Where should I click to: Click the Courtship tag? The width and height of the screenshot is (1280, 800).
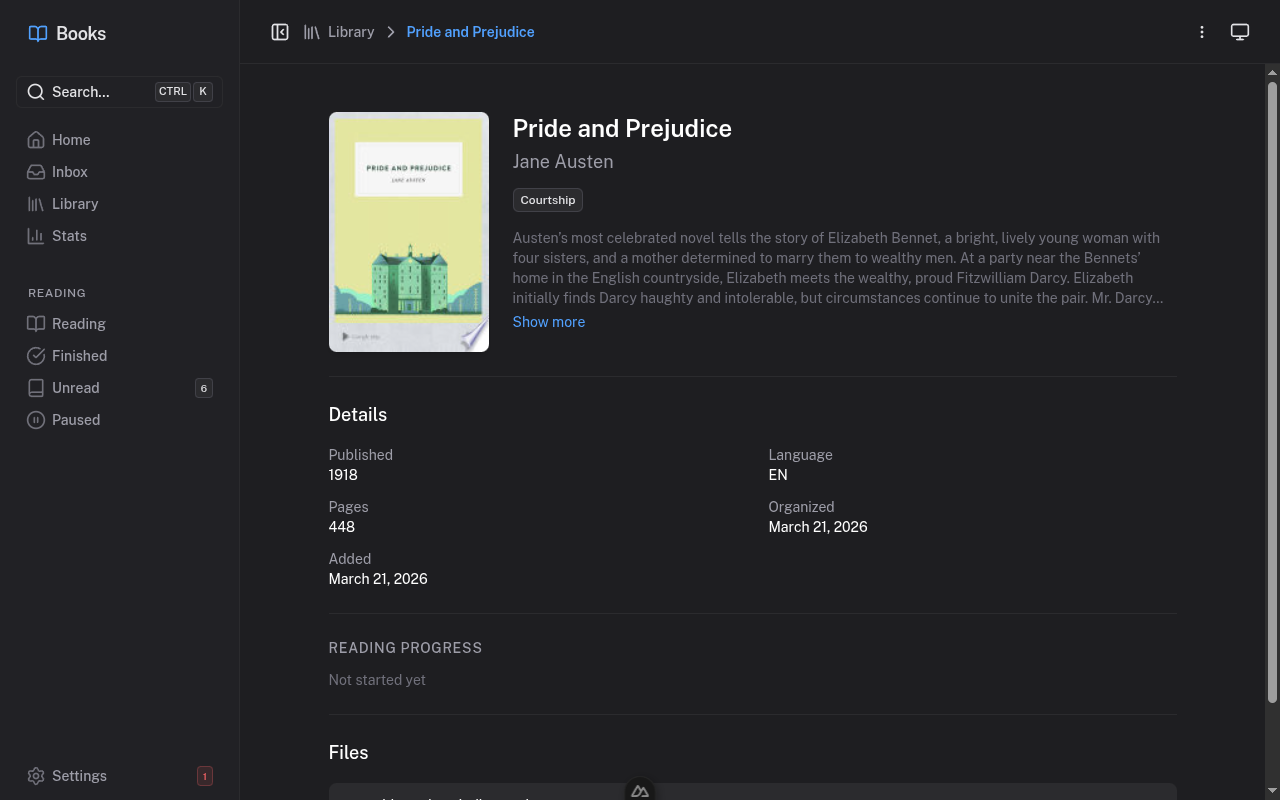548,200
